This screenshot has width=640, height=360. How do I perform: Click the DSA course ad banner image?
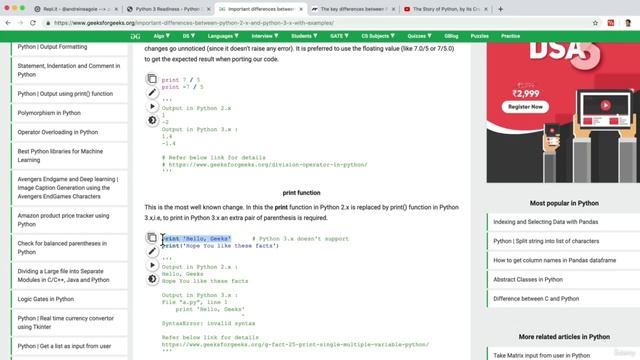[563, 112]
